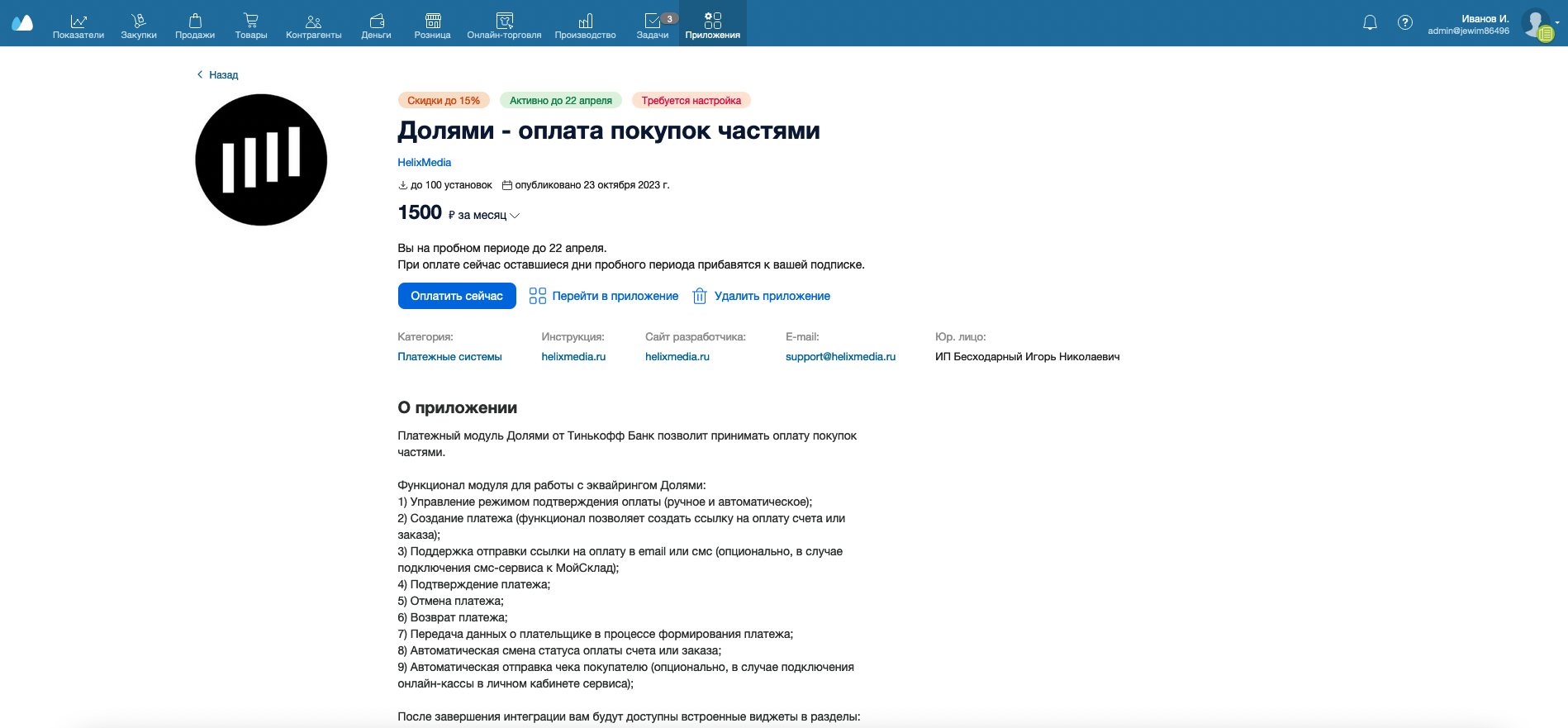Viewport: 1568px width, 728px height.
Task: Click the trash bin icon
Action: click(x=700, y=296)
